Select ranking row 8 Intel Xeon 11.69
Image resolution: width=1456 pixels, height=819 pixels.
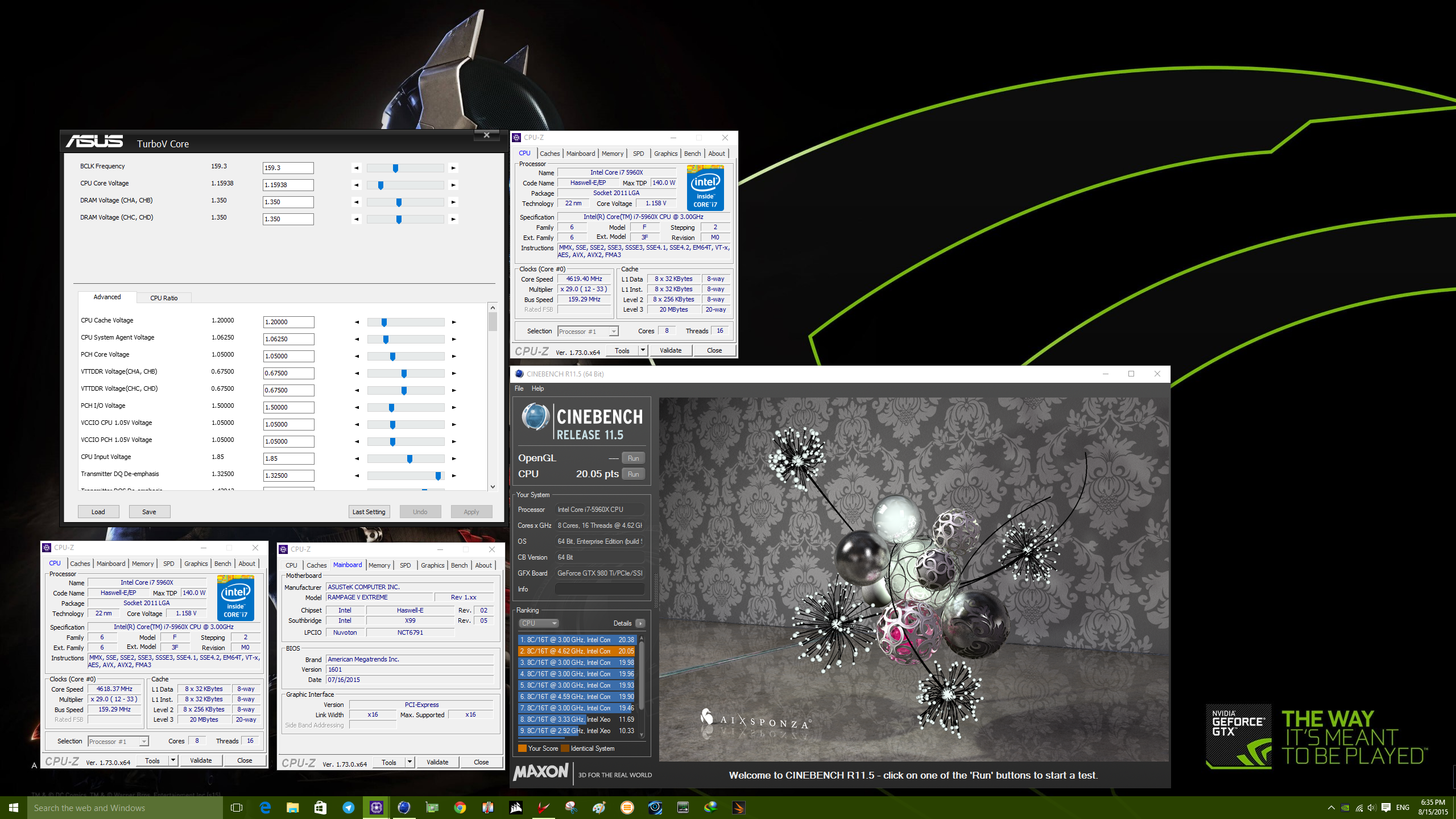pyautogui.click(x=577, y=719)
